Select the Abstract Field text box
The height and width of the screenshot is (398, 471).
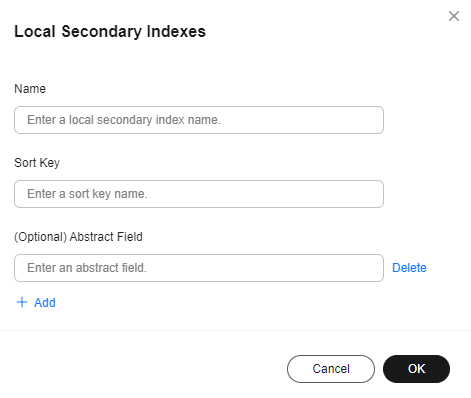[199, 268]
